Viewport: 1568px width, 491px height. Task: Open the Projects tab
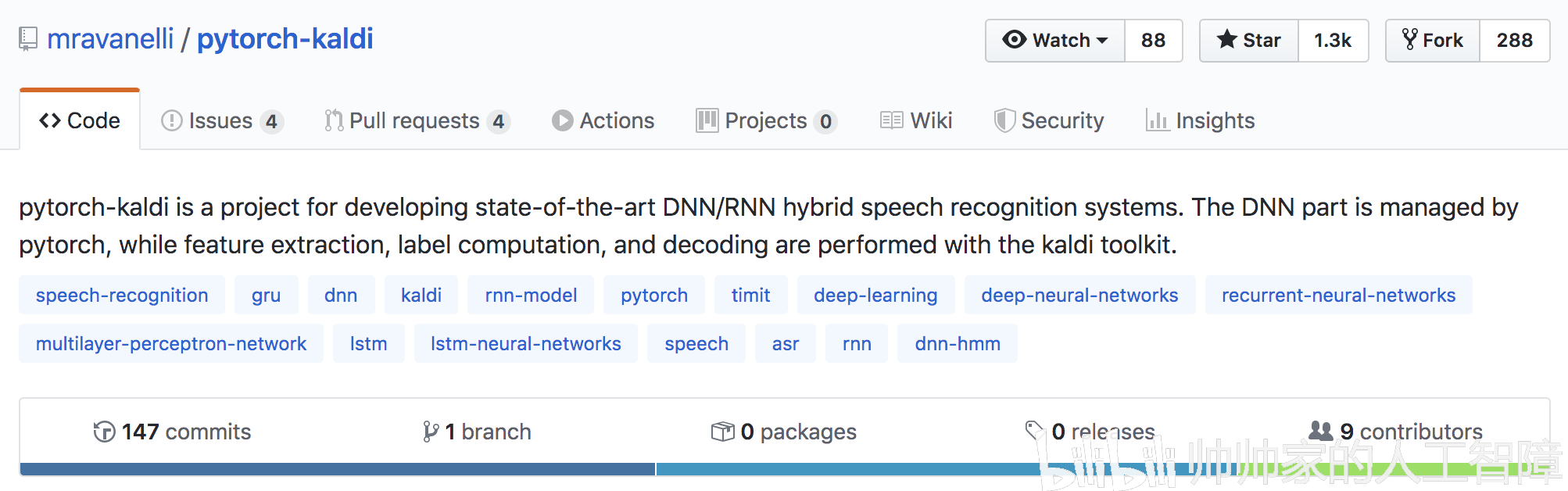pos(766,121)
